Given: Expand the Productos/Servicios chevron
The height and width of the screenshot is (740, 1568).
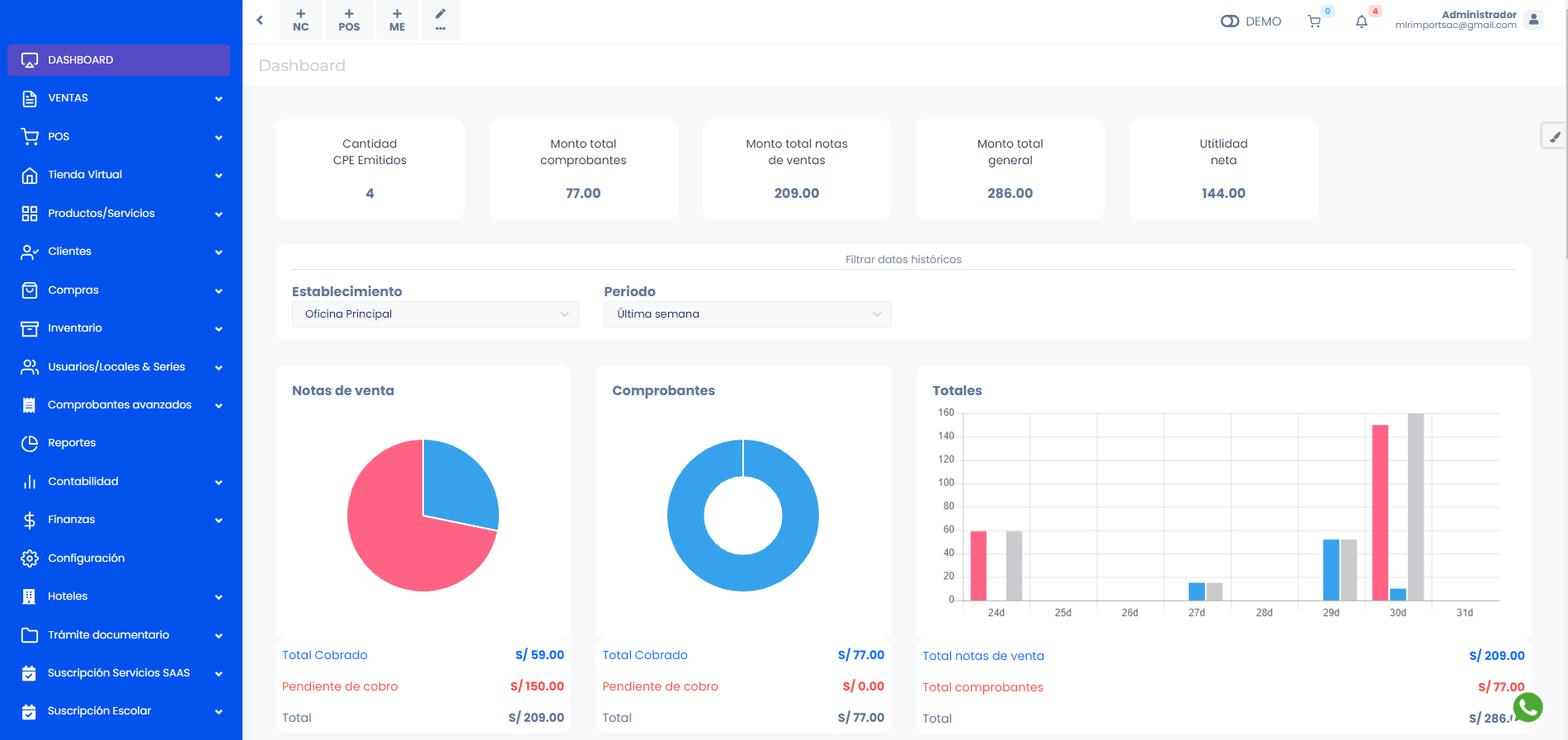Looking at the screenshot, I should 219,214.
